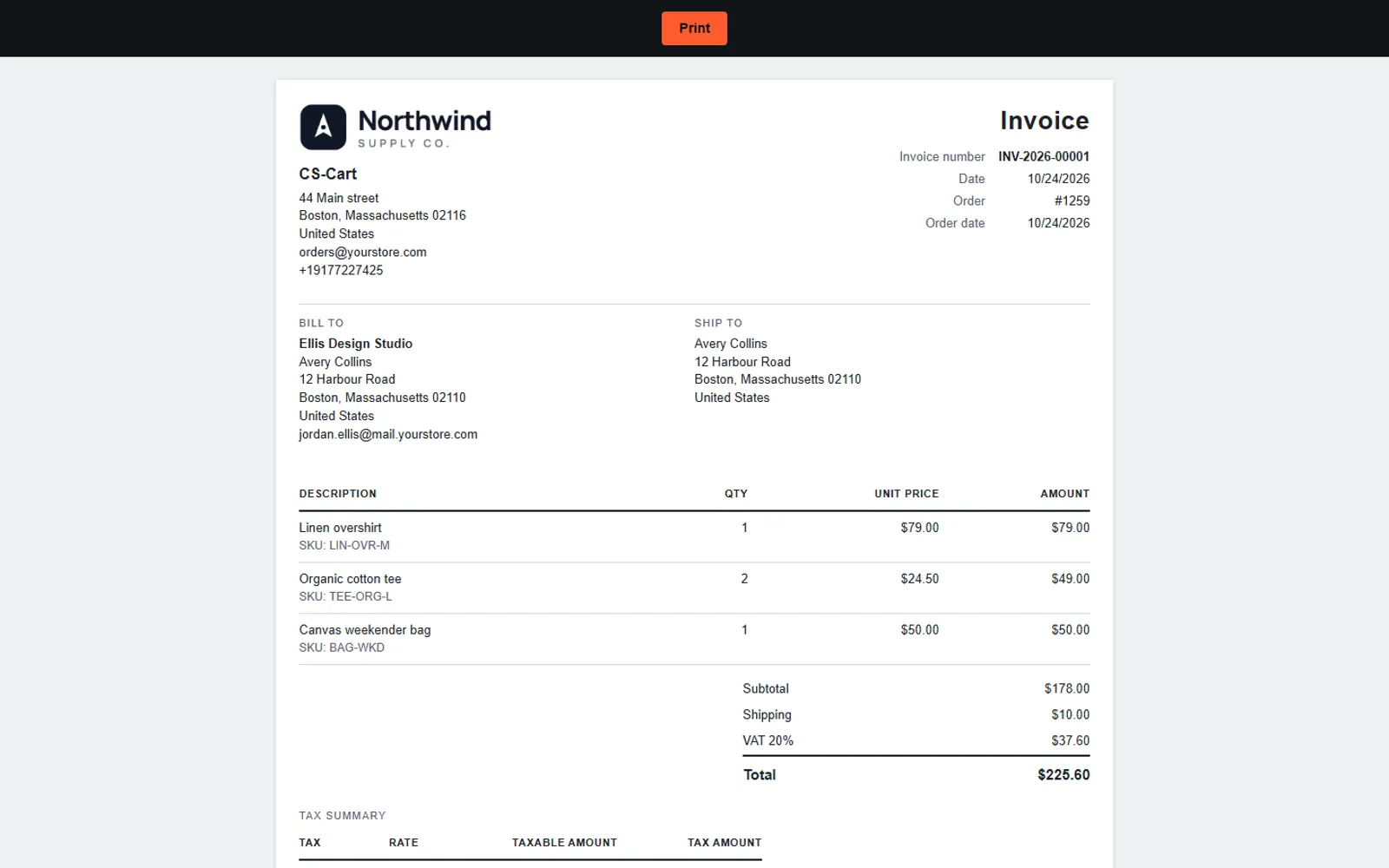The height and width of the screenshot is (868, 1389).
Task: Click the Rate column header in tax summary
Action: tap(404, 843)
